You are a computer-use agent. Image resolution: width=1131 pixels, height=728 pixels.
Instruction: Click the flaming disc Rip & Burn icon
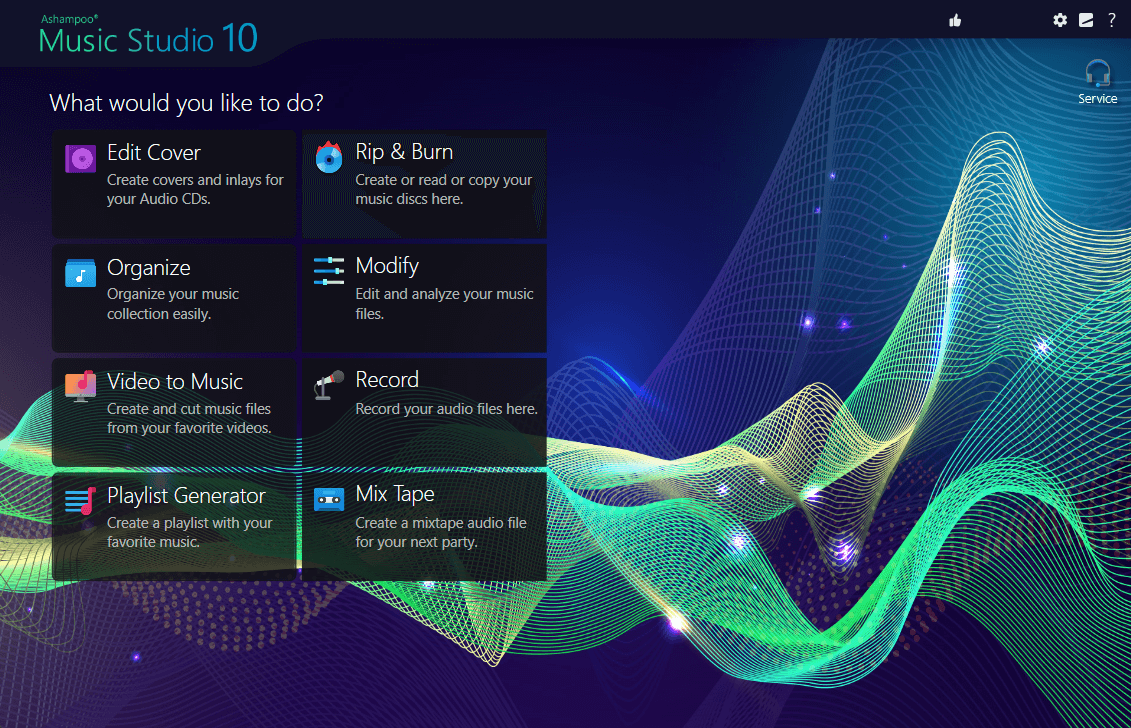(329, 157)
